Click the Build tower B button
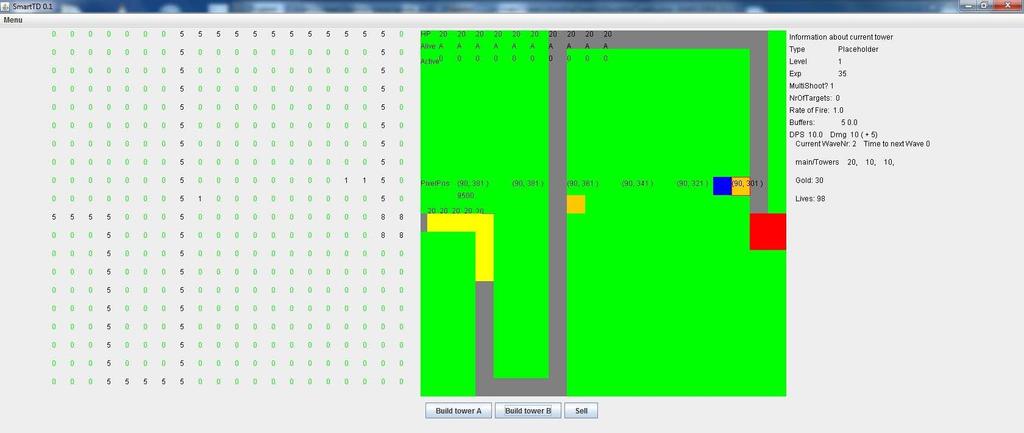This screenshot has width=1024, height=433. (x=528, y=411)
